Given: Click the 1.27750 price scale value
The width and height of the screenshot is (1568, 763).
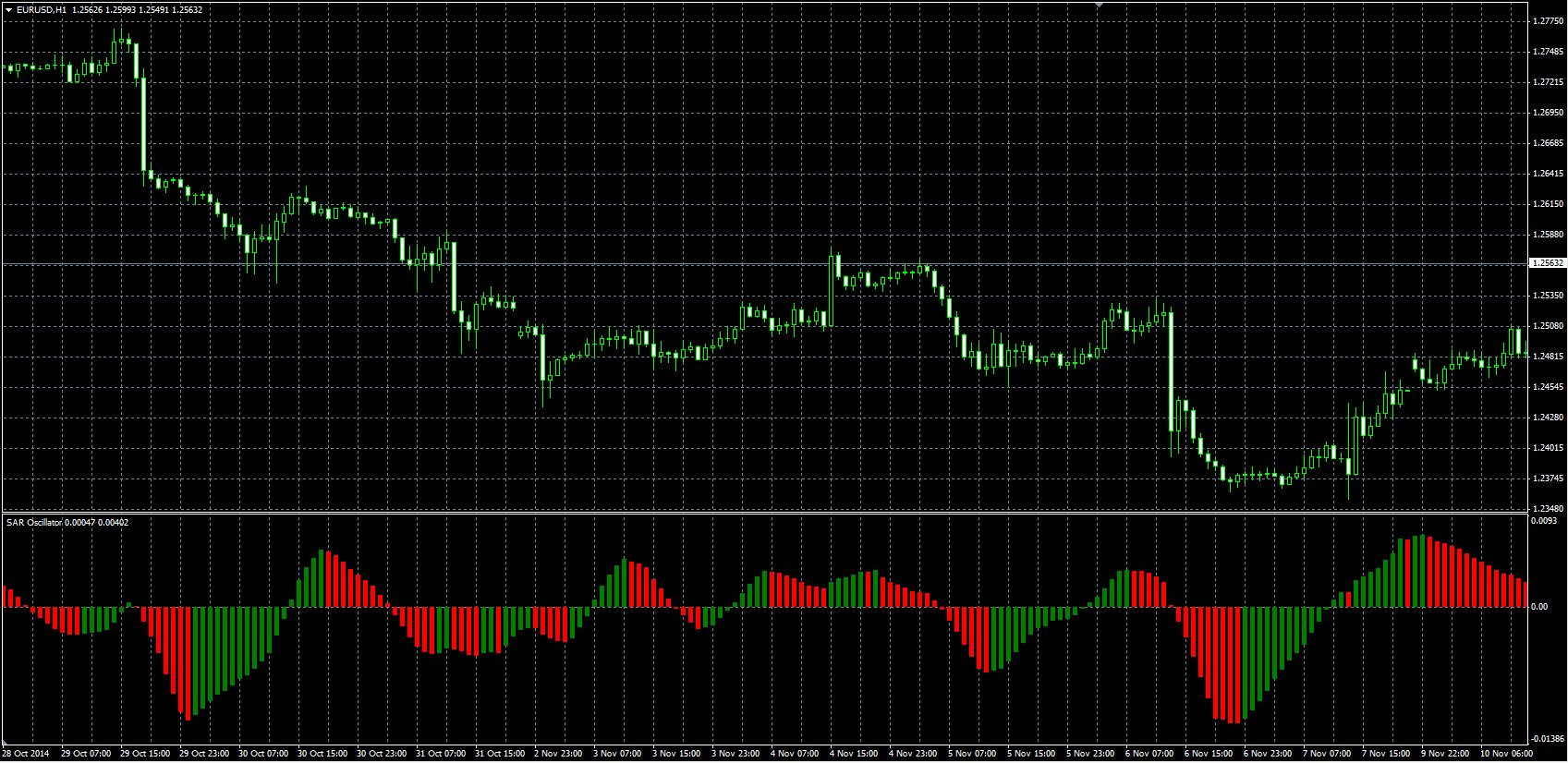Looking at the screenshot, I should pyautogui.click(x=1548, y=21).
